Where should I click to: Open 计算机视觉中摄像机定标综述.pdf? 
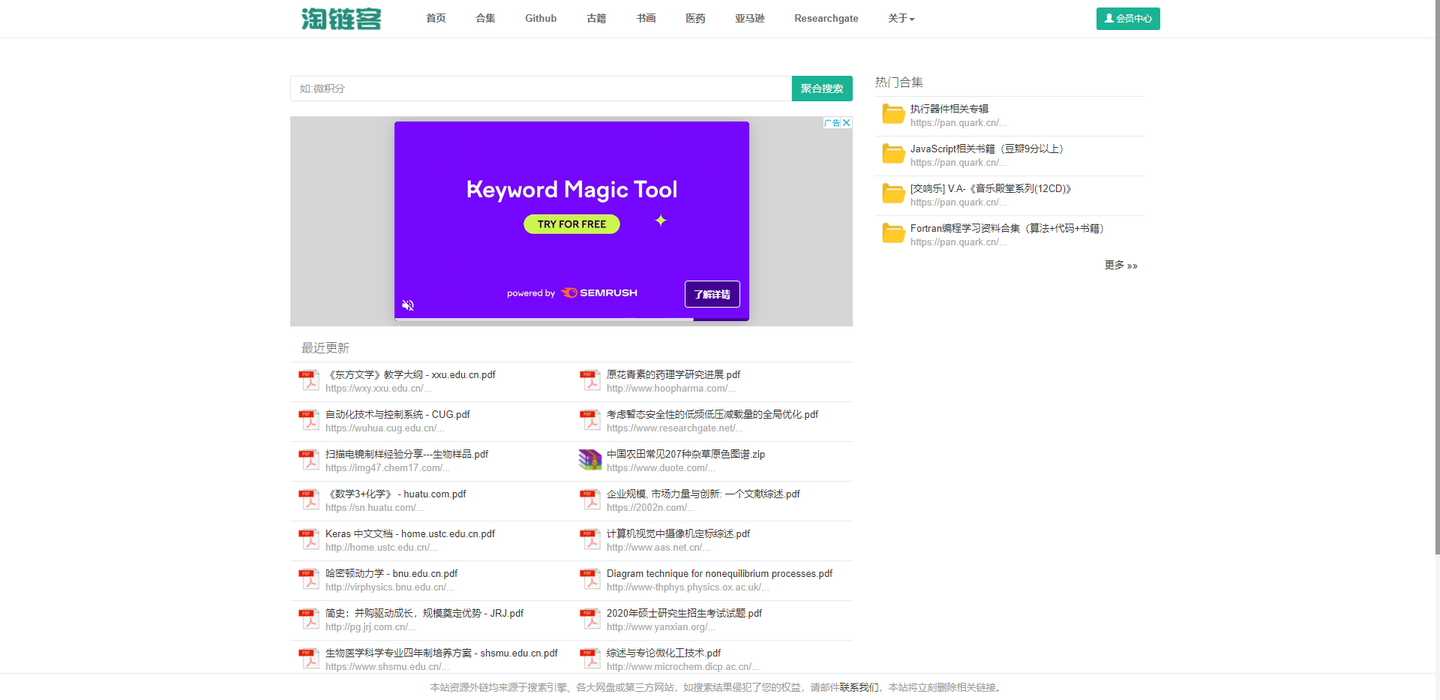pos(678,534)
